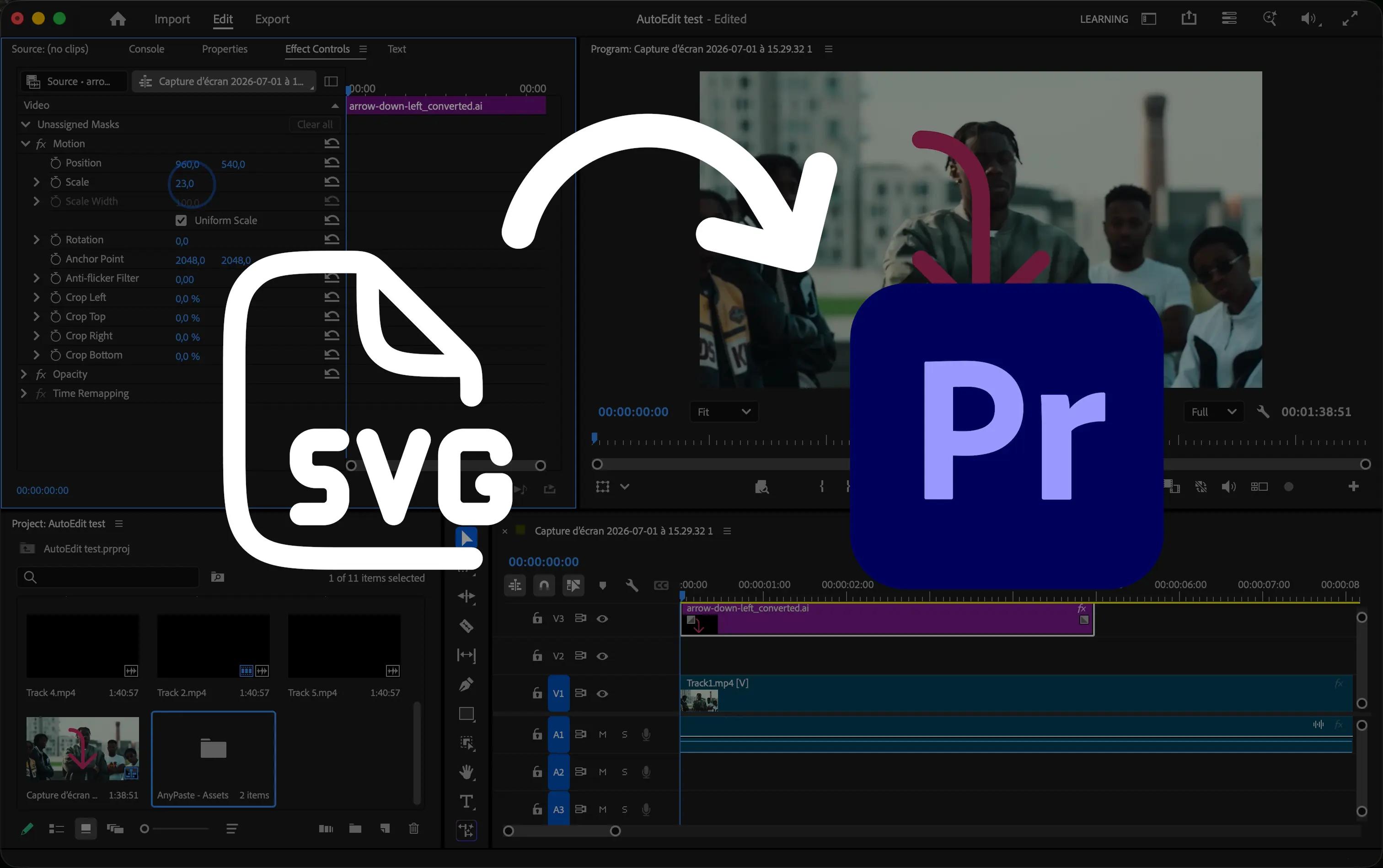This screenshot has width=1383, height=868.
Task: Open the Console panel tab
Action: pyautogui.click(x=146, y=49)
